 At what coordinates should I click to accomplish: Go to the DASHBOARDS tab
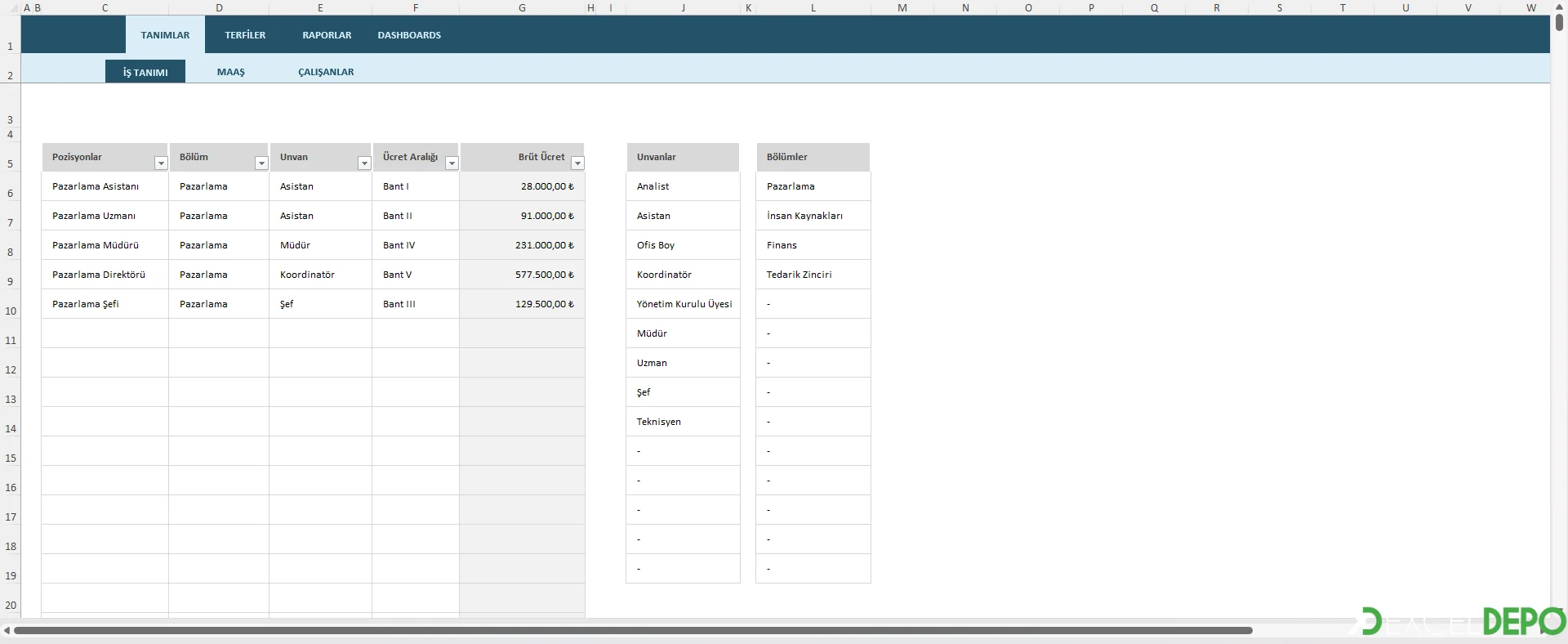[x=409, y=35]
